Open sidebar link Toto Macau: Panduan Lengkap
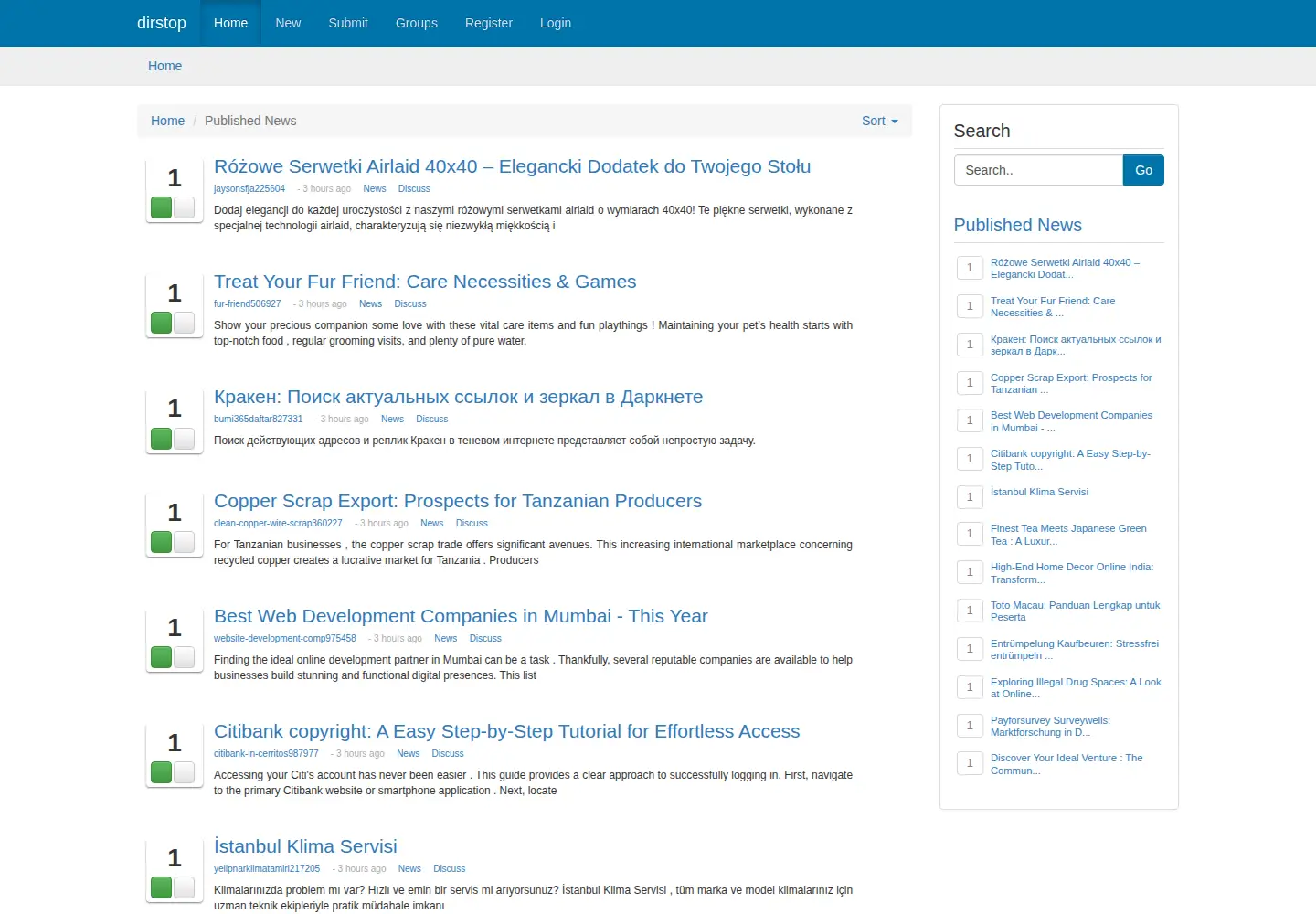Viewport: 1316px width, 914px height. point(1076,611)
